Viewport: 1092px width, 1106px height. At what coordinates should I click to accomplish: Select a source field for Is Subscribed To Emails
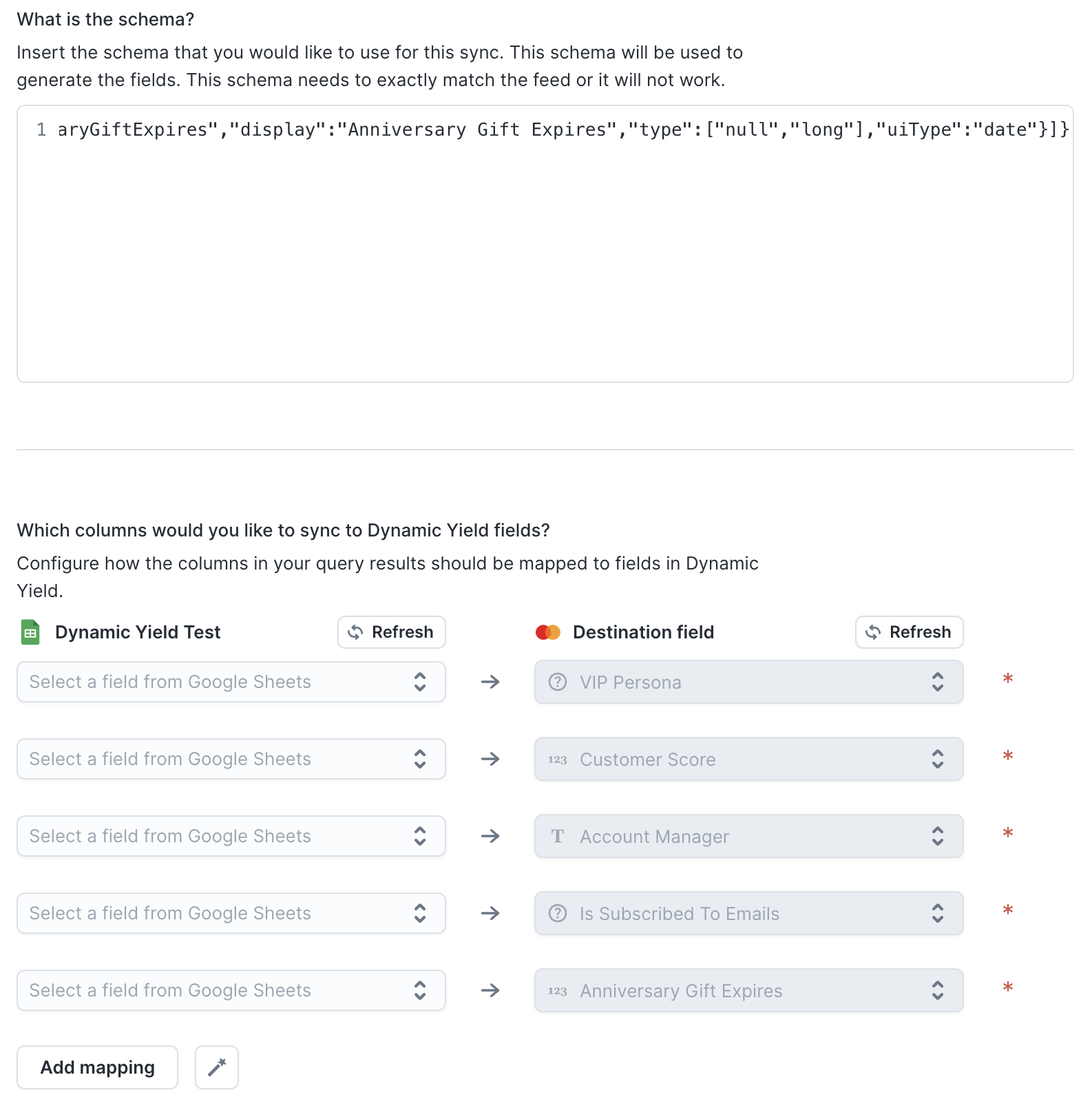point(231,913)
